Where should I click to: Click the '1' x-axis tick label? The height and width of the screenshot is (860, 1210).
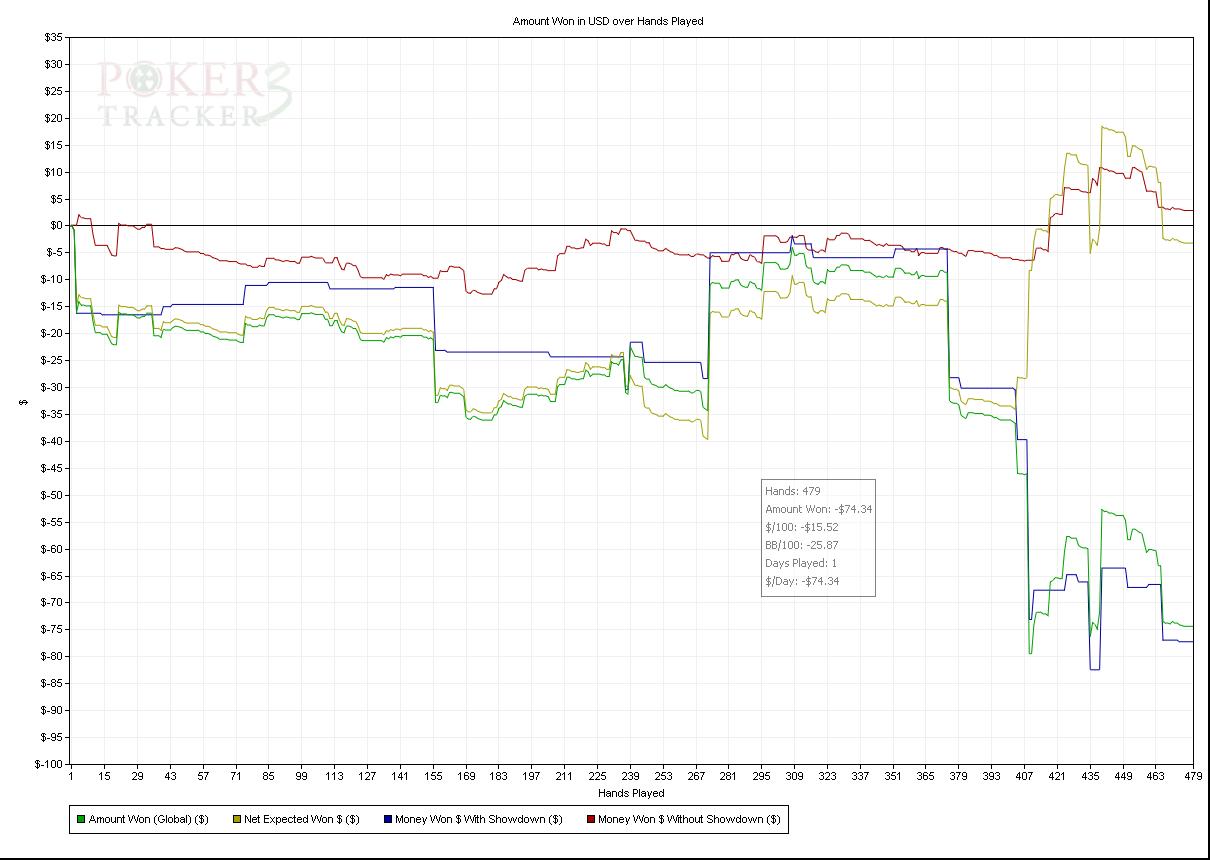pos(71,776)
